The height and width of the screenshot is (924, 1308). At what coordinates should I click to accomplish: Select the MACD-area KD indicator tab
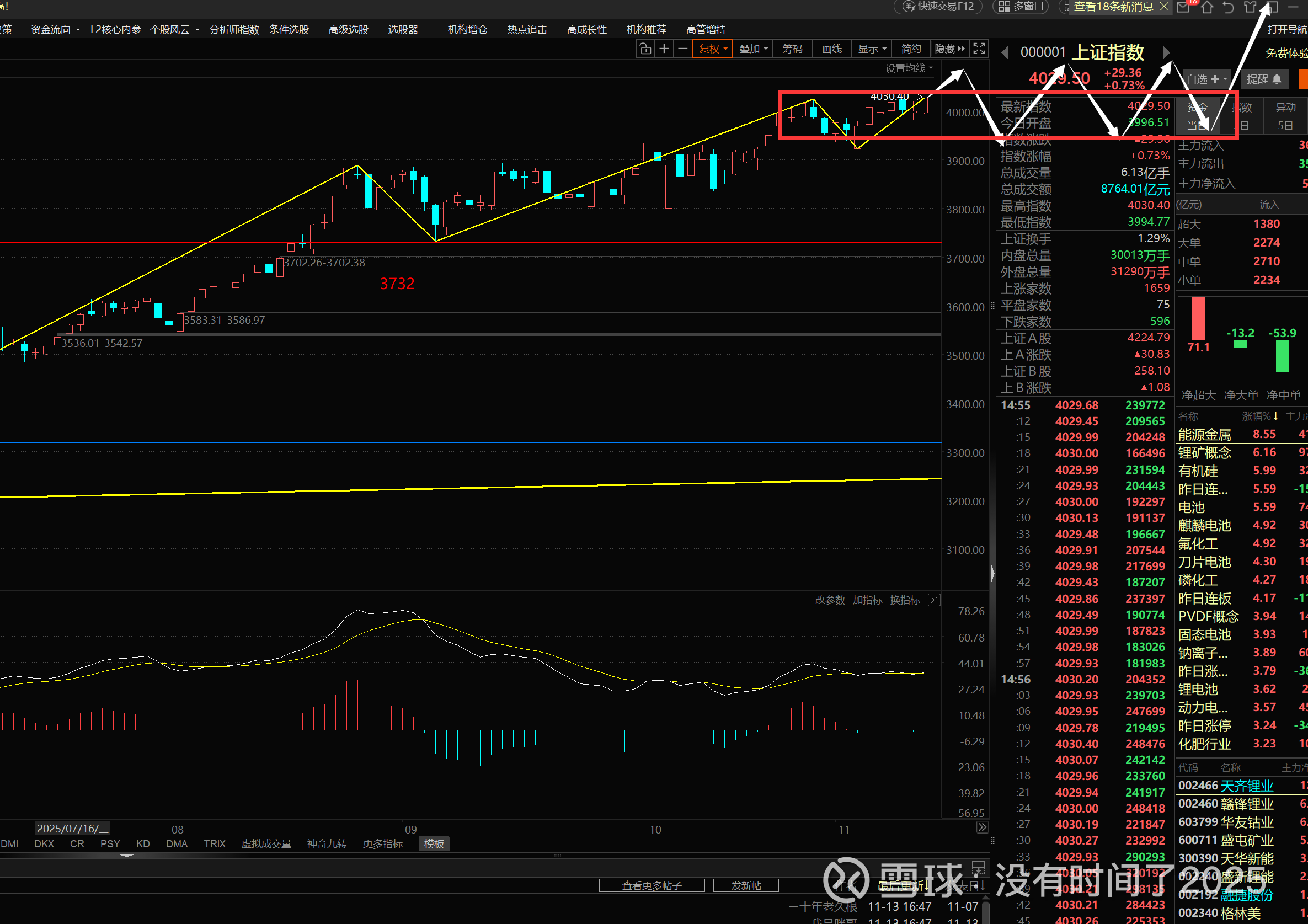143,843
